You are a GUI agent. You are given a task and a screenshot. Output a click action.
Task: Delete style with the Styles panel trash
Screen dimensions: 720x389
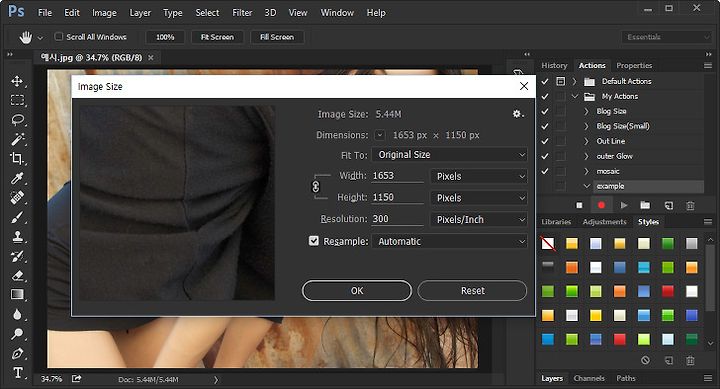click(x=690, y=361)
